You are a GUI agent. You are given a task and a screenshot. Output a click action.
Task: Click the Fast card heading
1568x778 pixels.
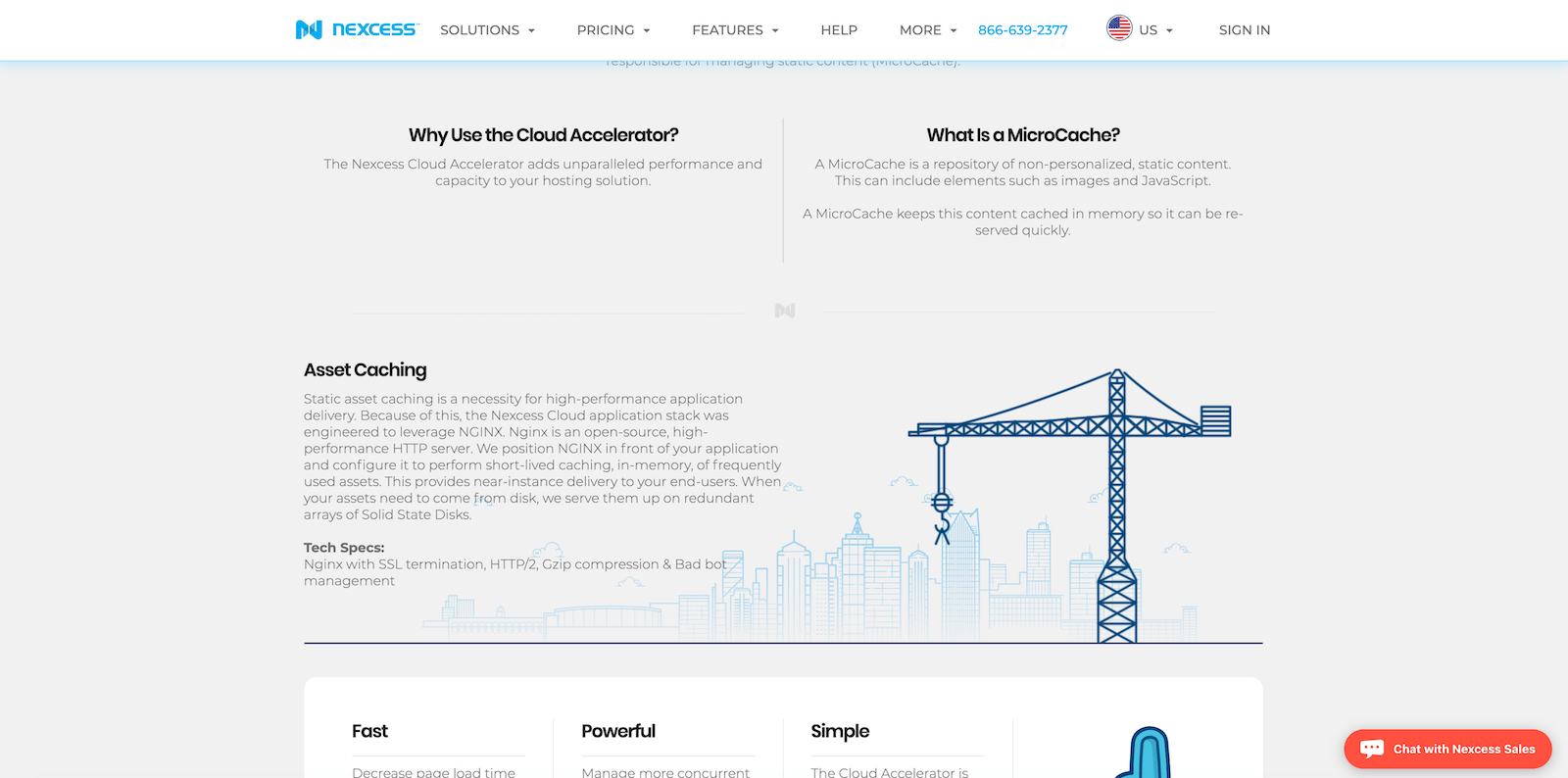point(369,731)
